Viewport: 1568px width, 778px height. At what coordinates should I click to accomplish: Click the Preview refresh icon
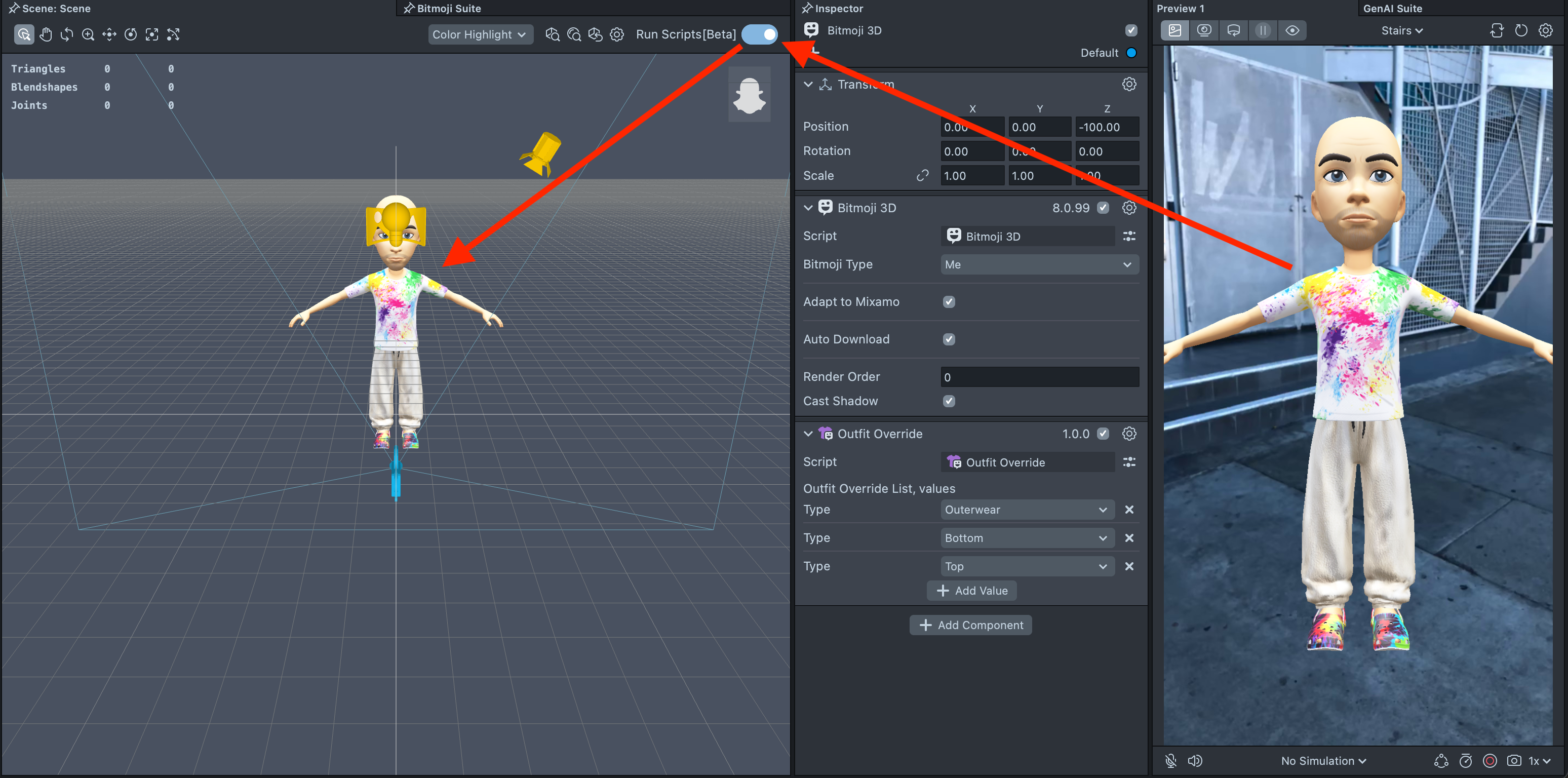coord(1520,30)
